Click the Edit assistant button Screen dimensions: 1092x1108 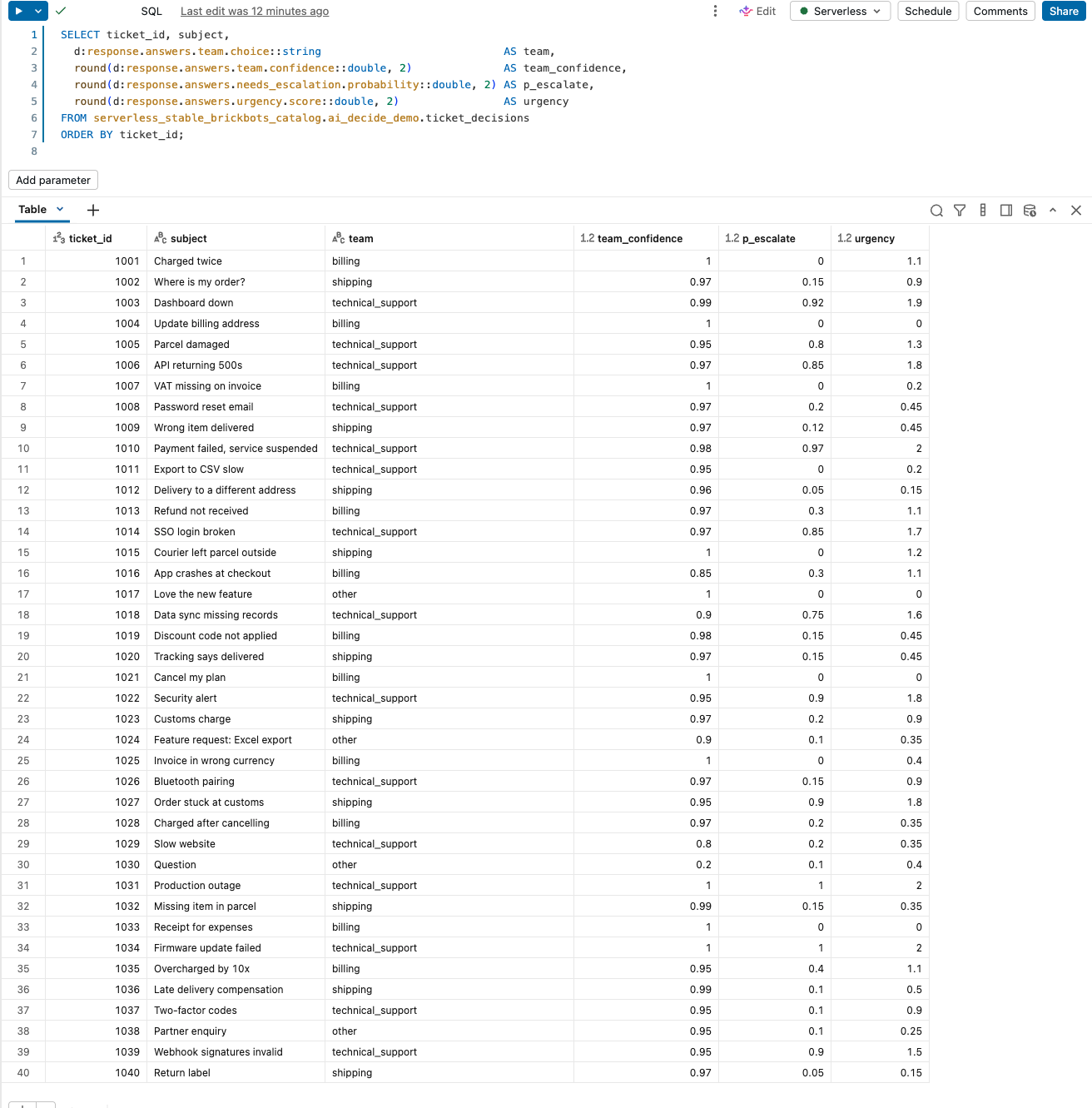757,11
